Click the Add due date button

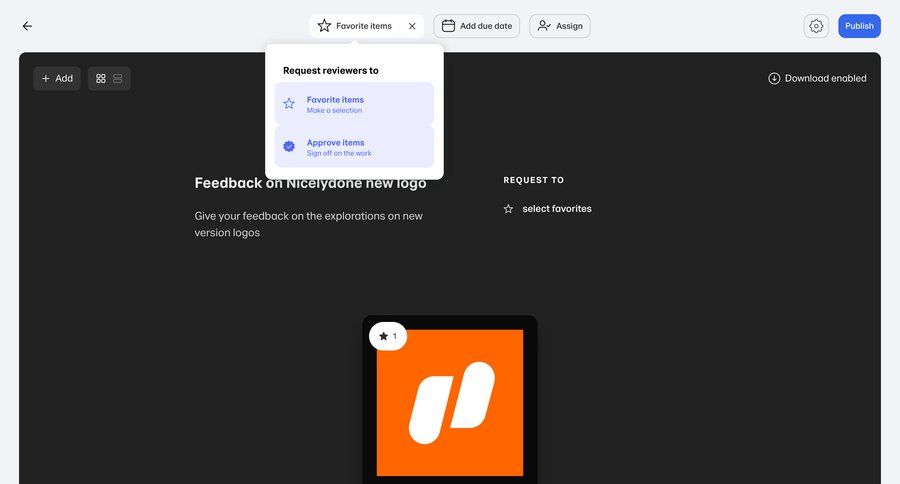(x=476, y=26)
